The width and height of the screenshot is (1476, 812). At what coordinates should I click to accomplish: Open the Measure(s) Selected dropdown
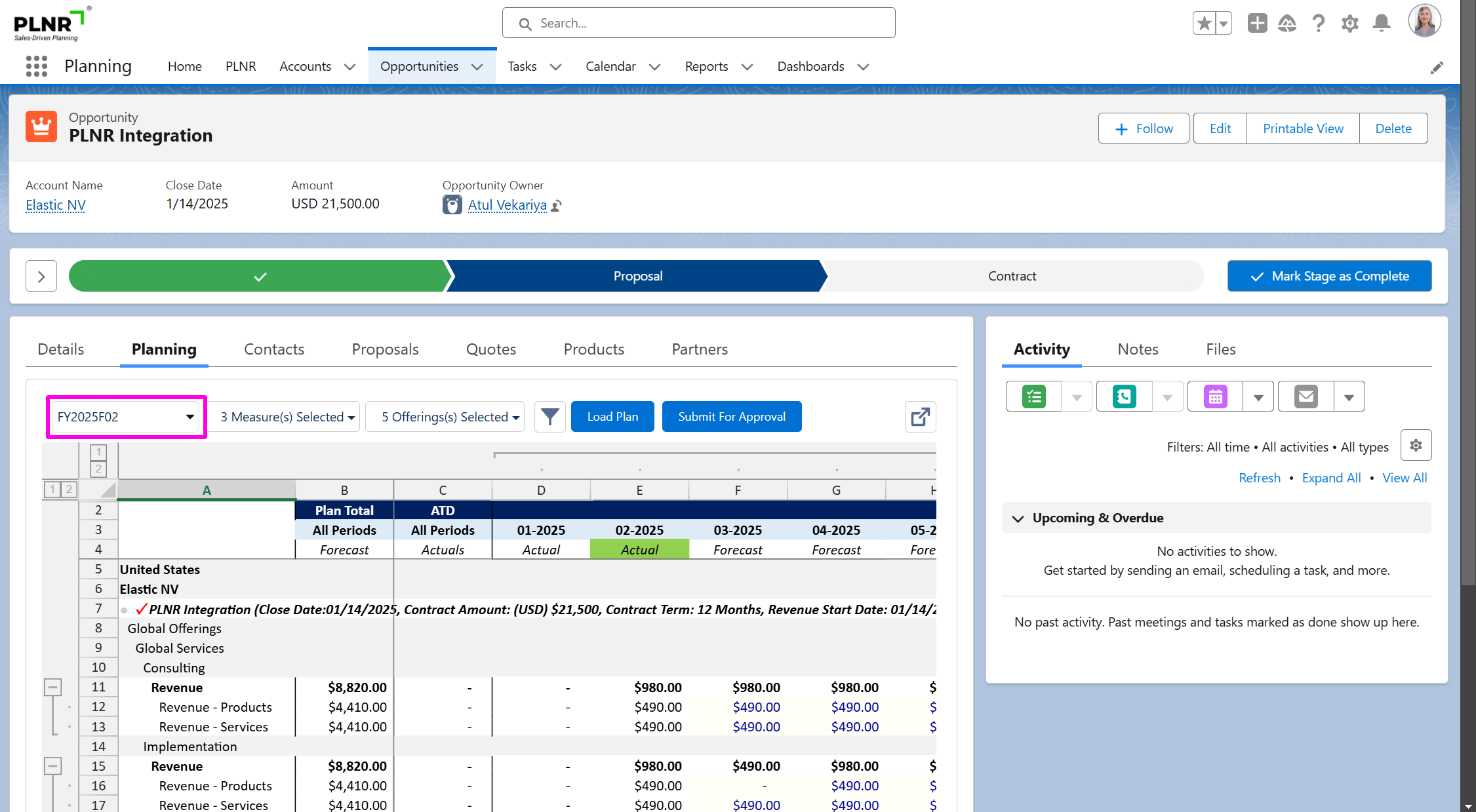coord(287,417)
